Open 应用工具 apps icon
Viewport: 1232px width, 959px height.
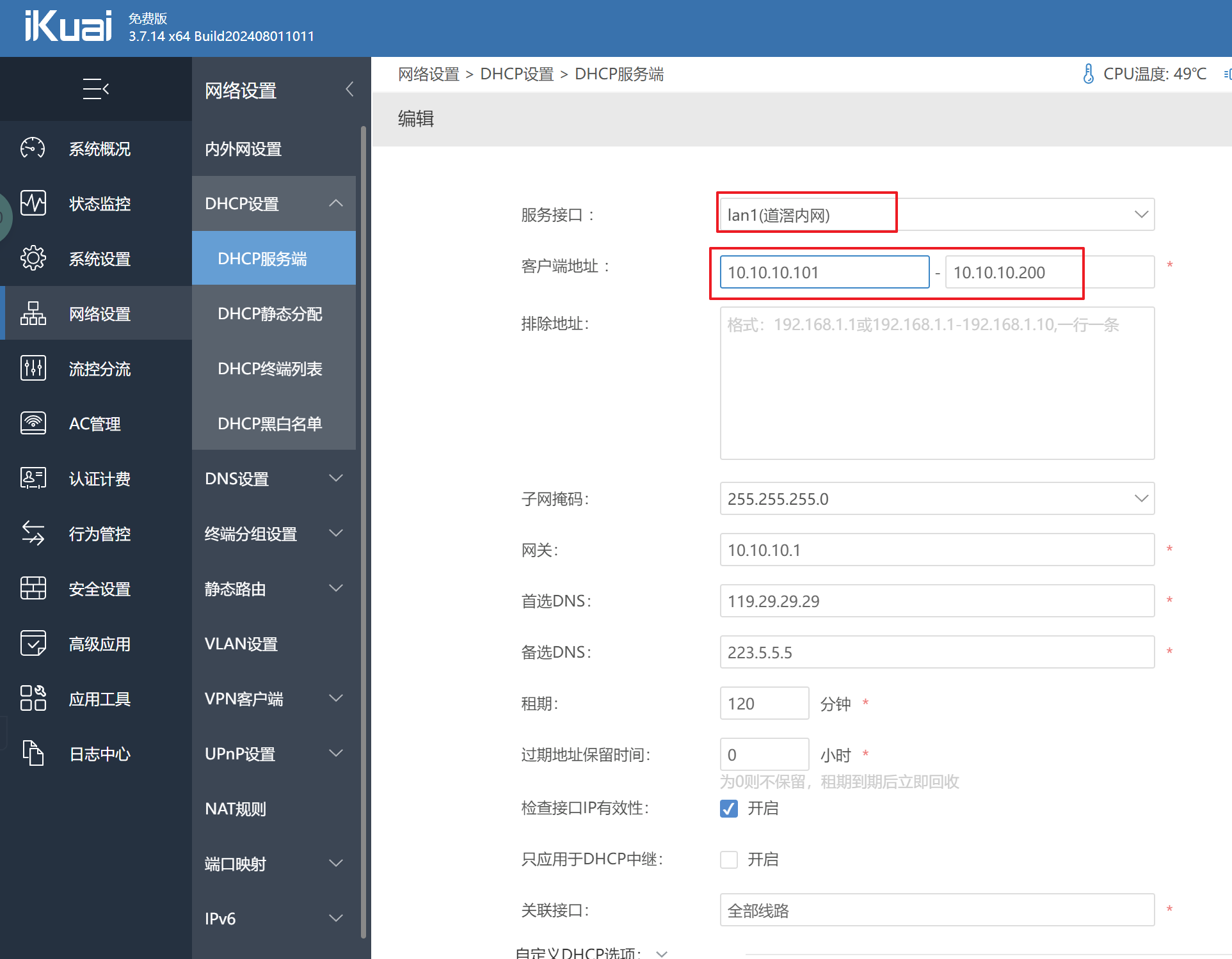click(33, 699)
